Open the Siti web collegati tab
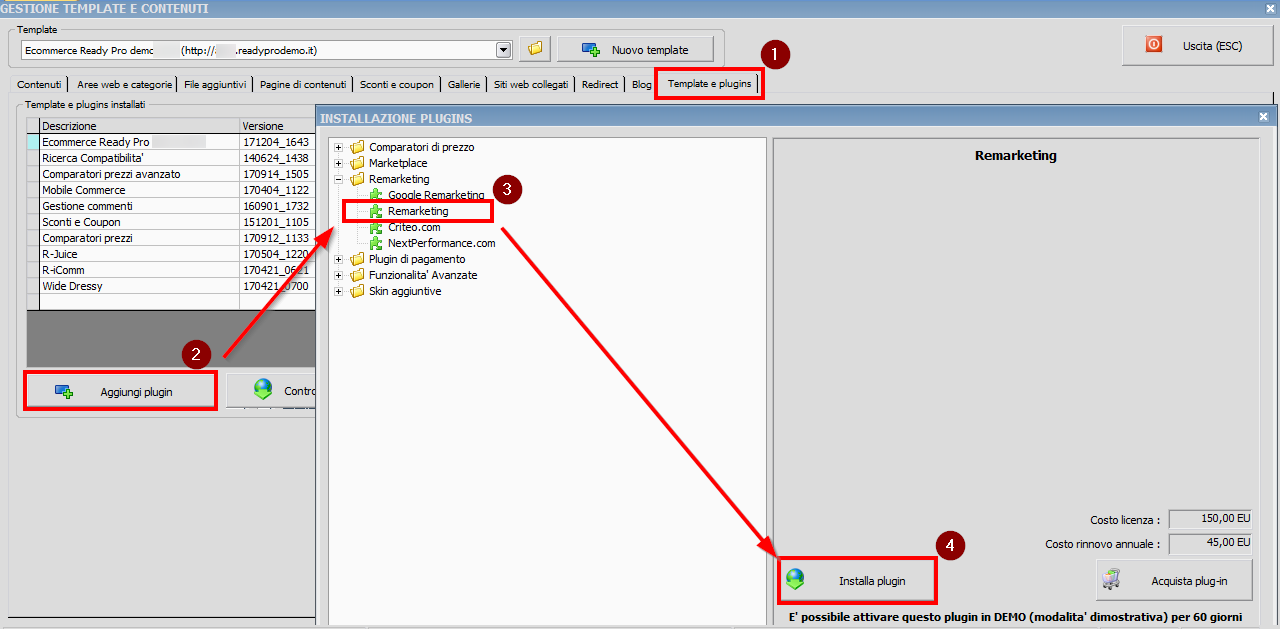1280x629 pixels. 531,85
